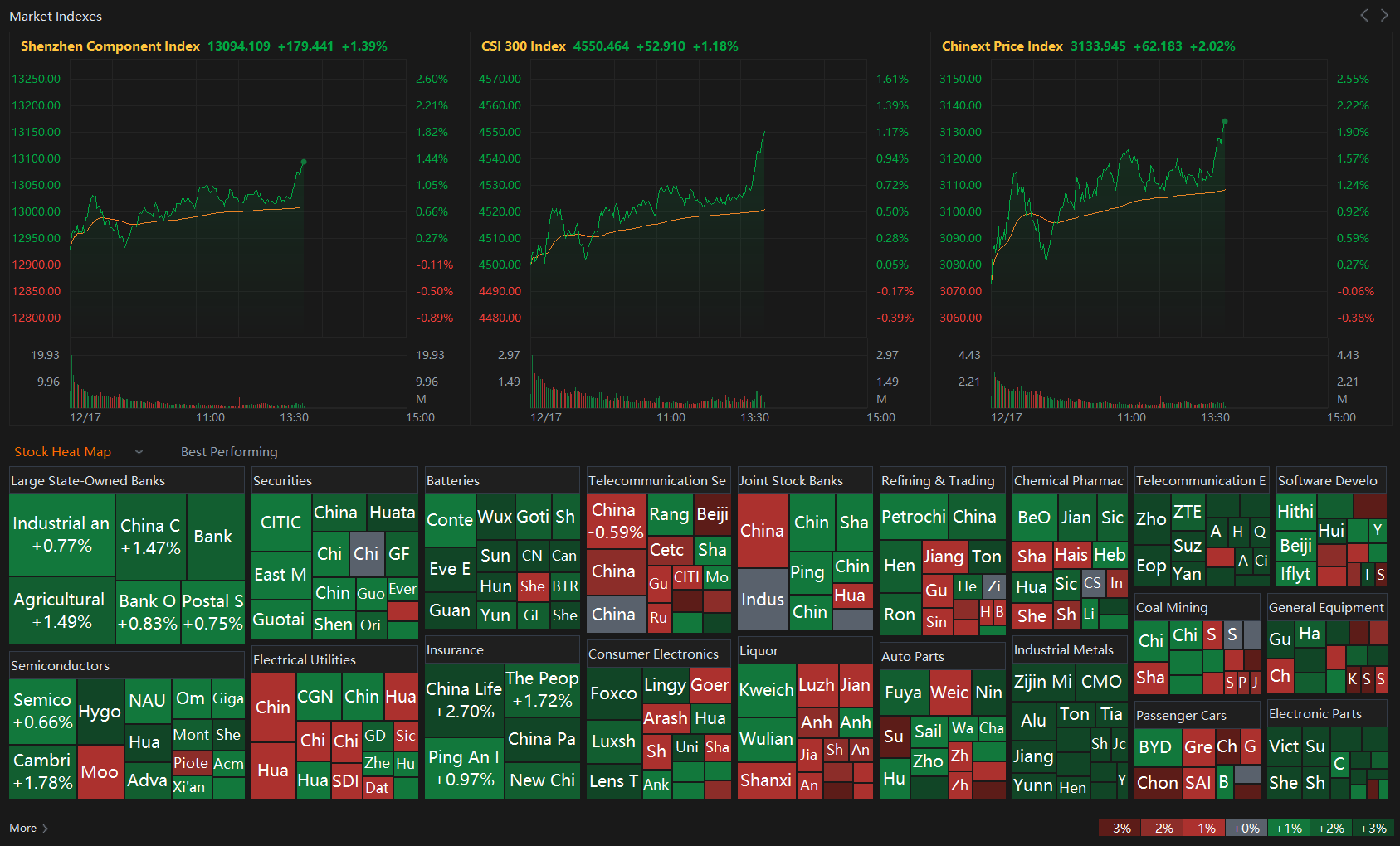Select the Foxco tile in Consumer Electronics
The image size is (1400, 846).
613,693
